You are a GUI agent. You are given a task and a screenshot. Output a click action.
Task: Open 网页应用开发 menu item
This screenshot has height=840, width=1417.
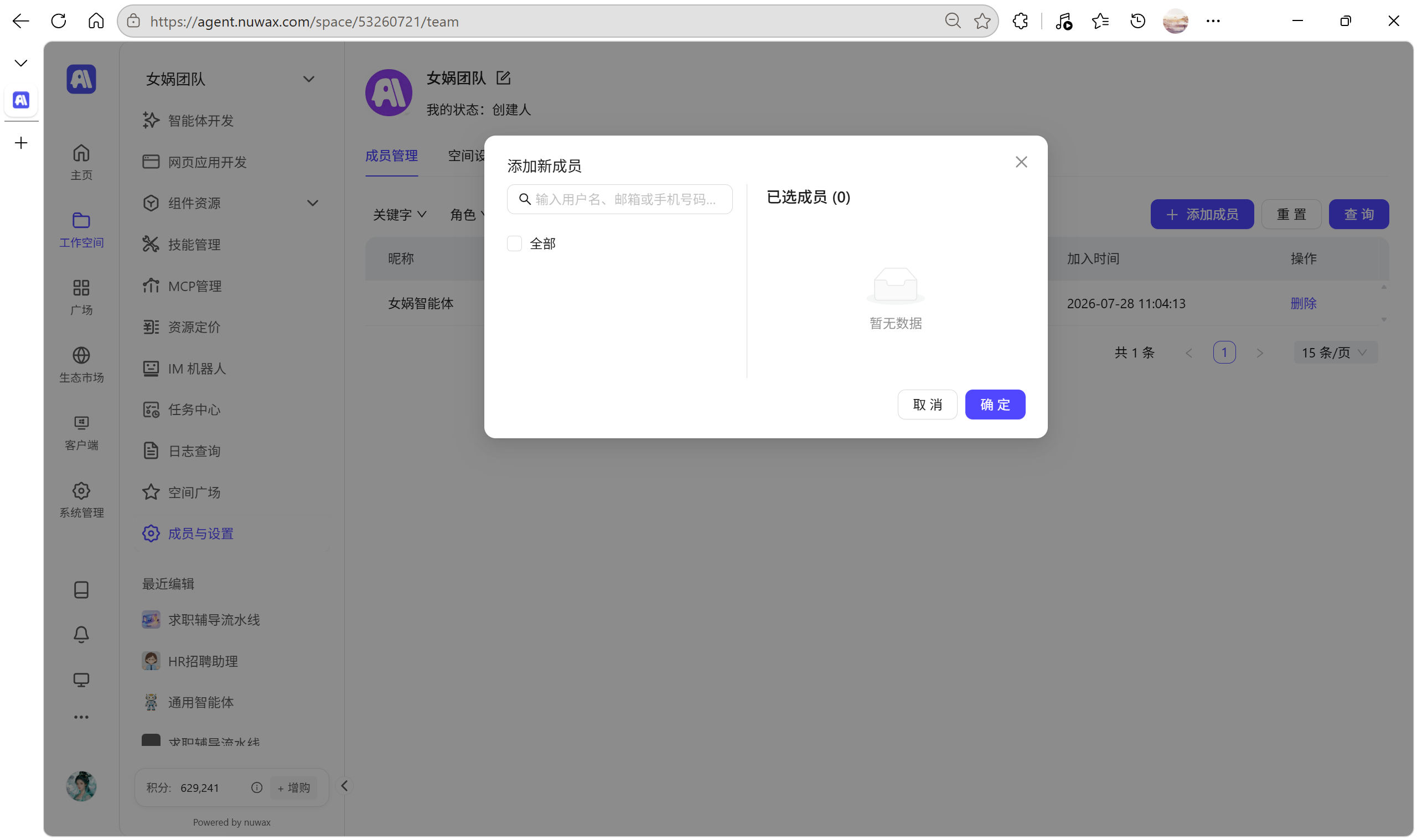(x=231, y=162)
